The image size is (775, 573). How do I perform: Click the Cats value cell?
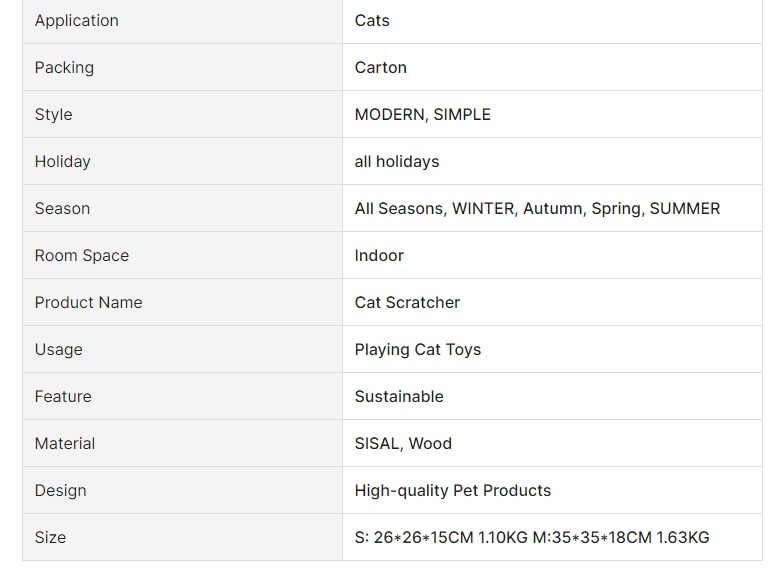coord(372,21)
